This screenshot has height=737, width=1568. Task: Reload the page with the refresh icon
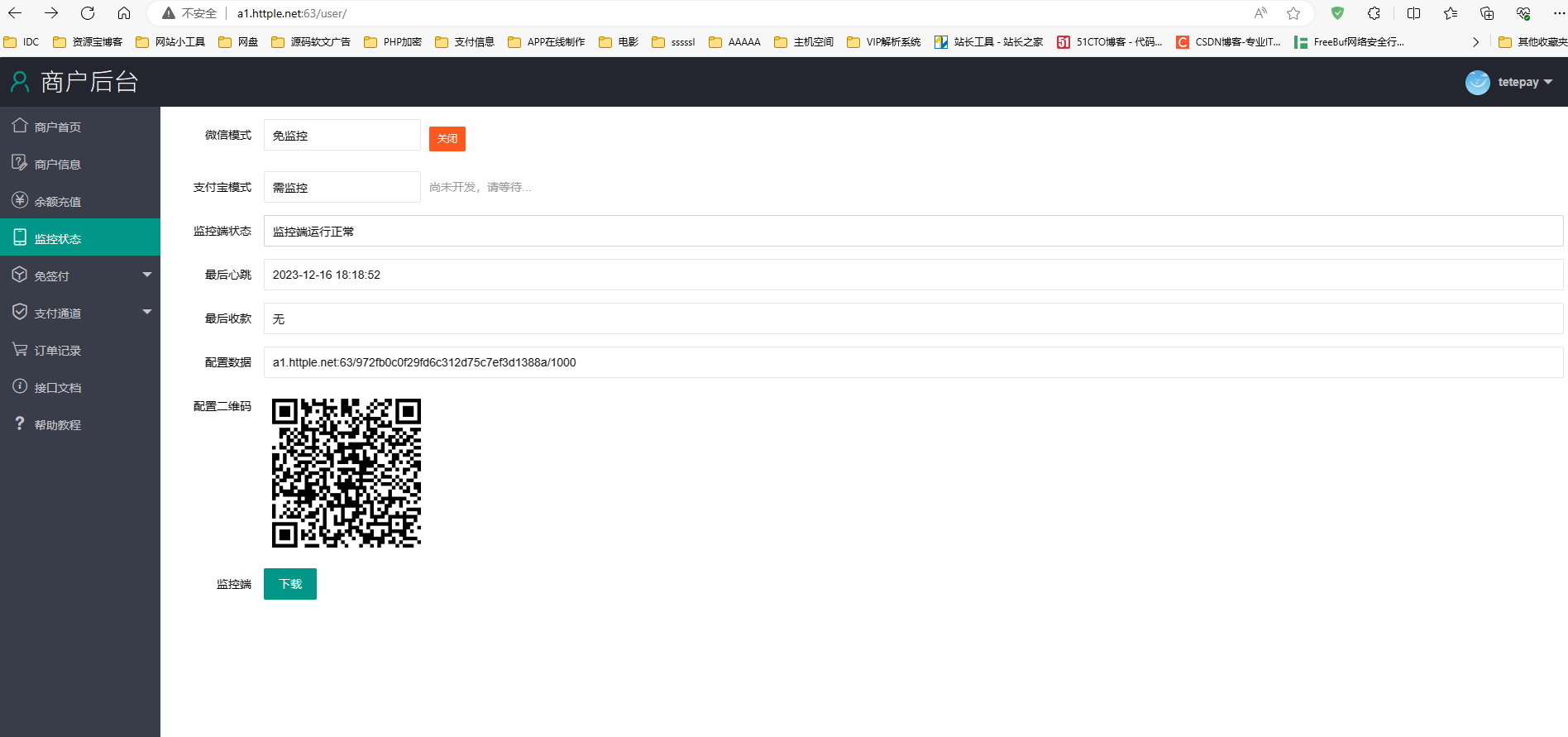click(88, 13)
